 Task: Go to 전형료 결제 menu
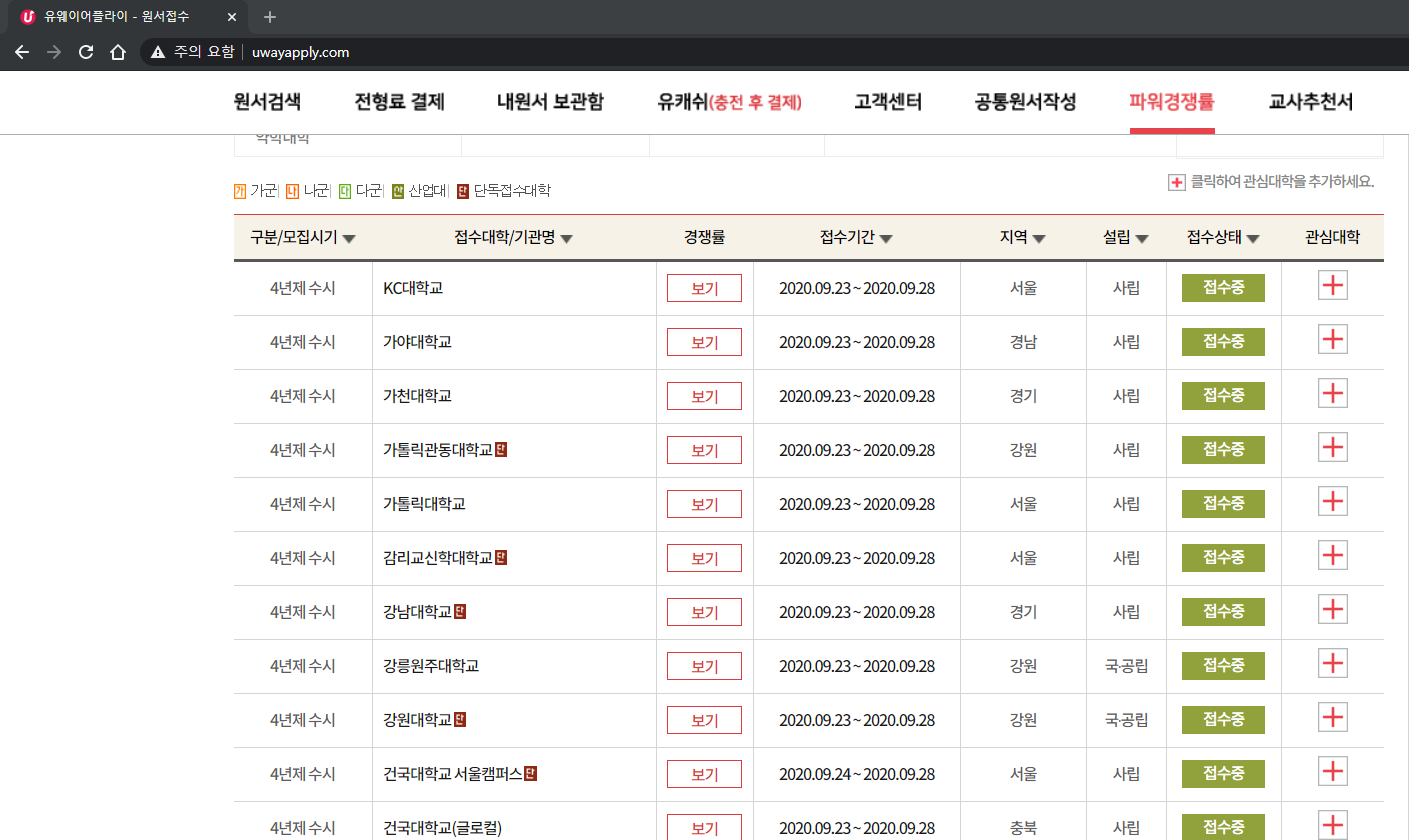pyautogui.click(x=399, y=102)
